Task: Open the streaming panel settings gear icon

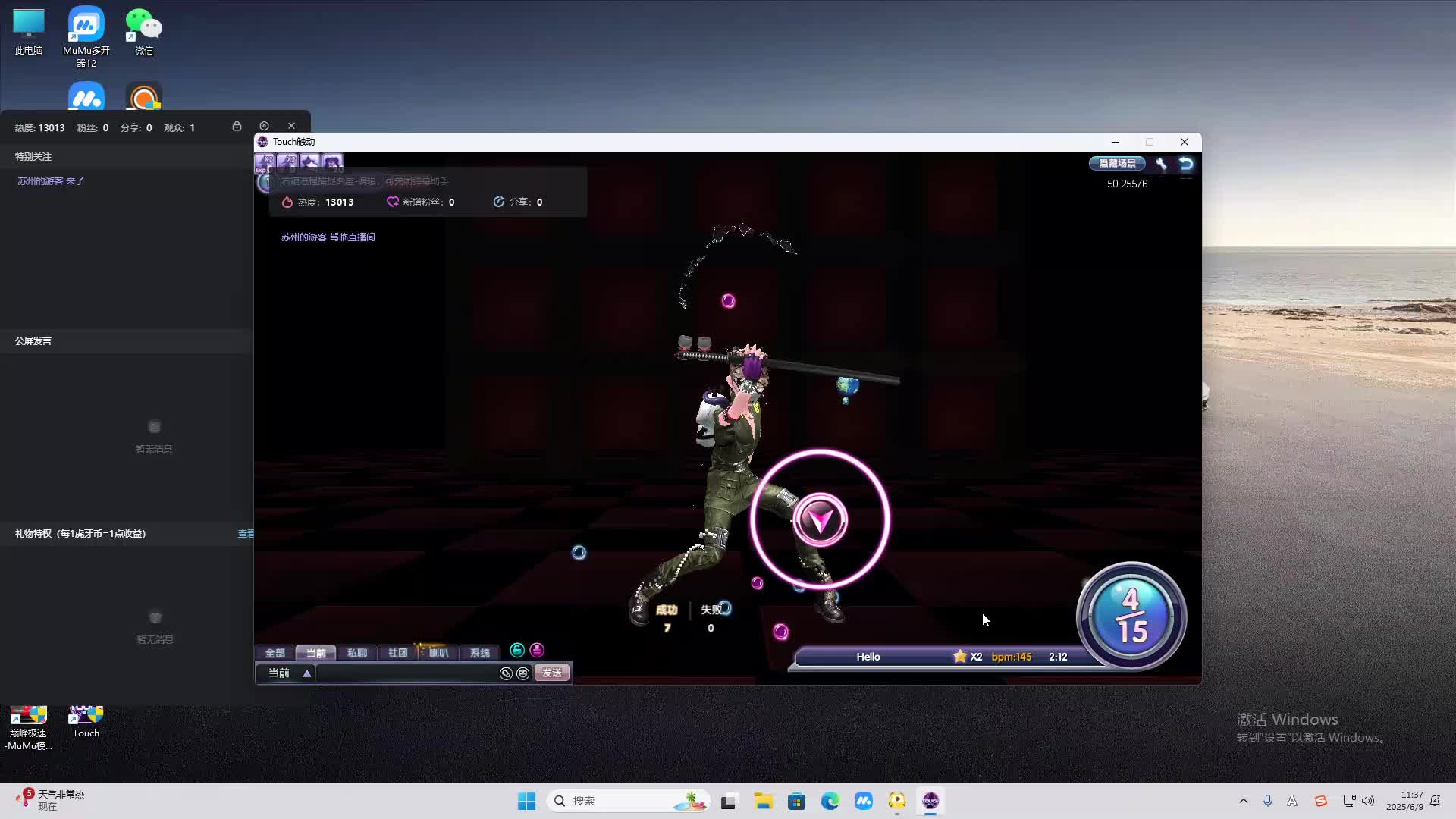Action: click(264, 126)
